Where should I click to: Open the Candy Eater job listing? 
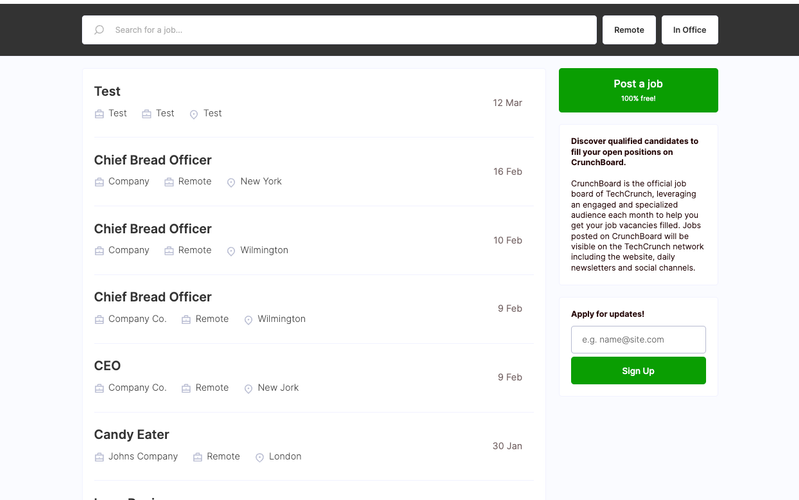pos(131,435)
